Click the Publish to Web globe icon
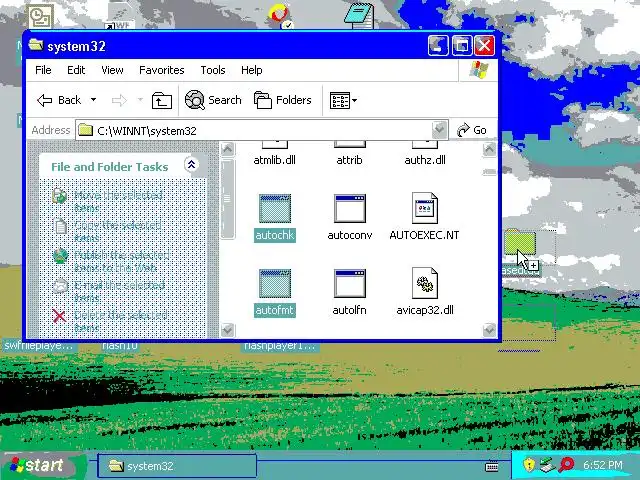This screenshot has width=640, height=480. point(60,256)
